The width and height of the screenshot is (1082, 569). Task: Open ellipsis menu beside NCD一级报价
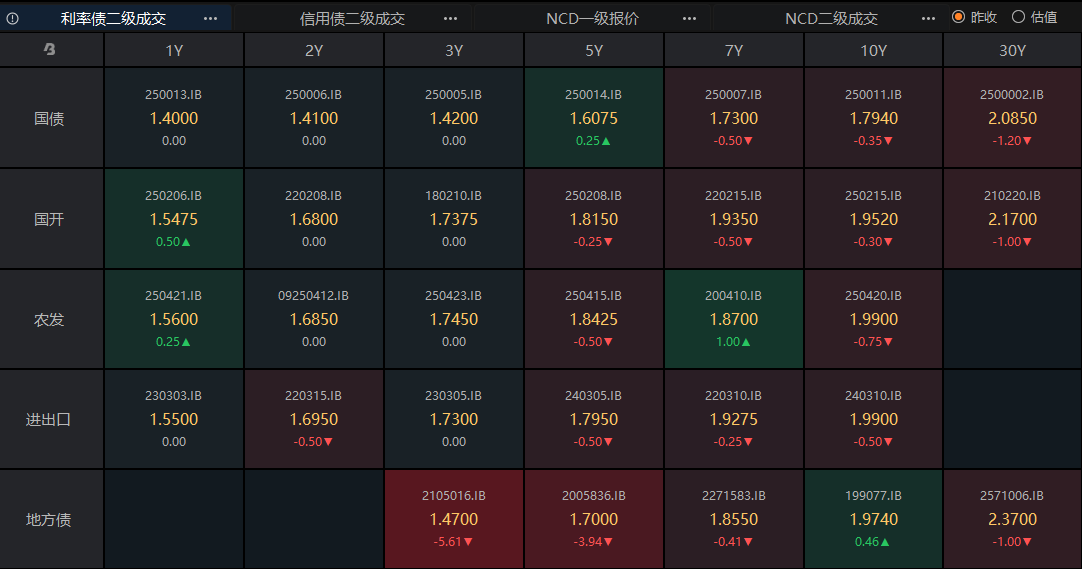(x=689, y=19)
